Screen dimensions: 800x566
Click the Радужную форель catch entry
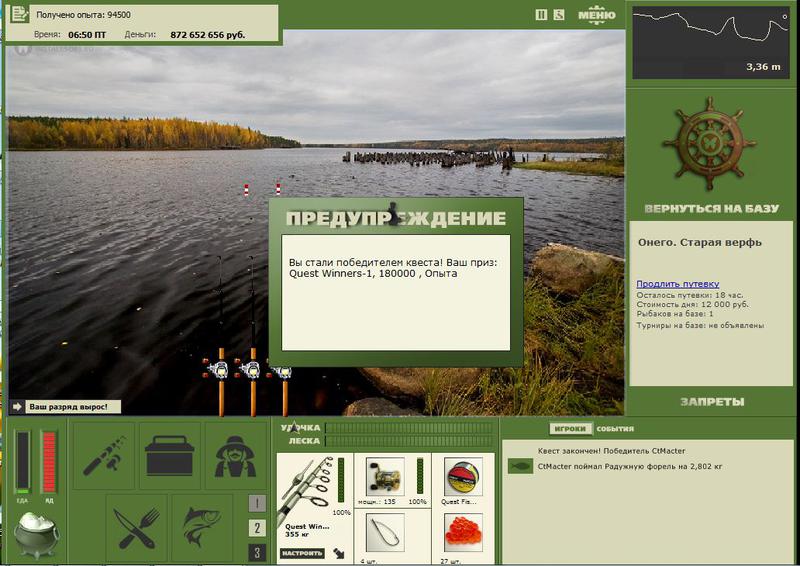630,466
